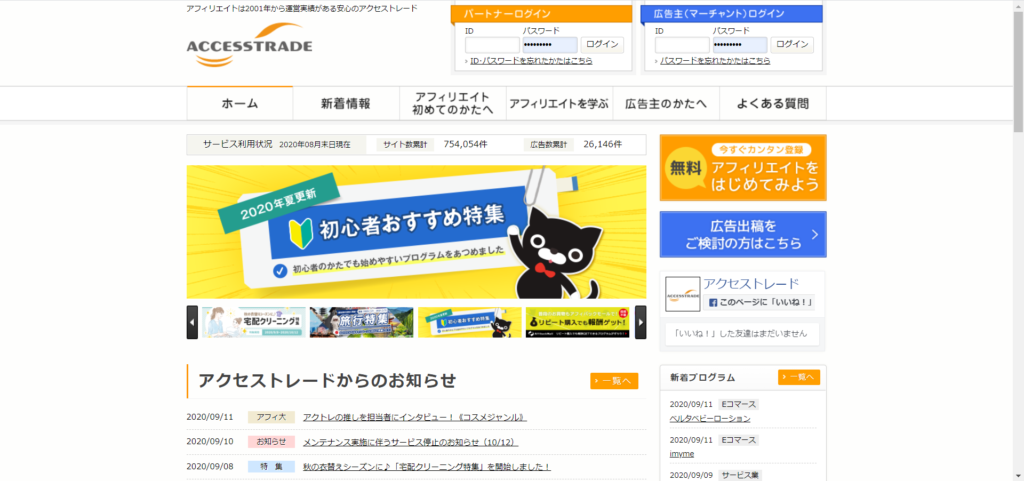Open news アクトレの推しを担当者にインタビュー
The image size is (1024, 481).
pyautogui.click(x=415, y=418)
